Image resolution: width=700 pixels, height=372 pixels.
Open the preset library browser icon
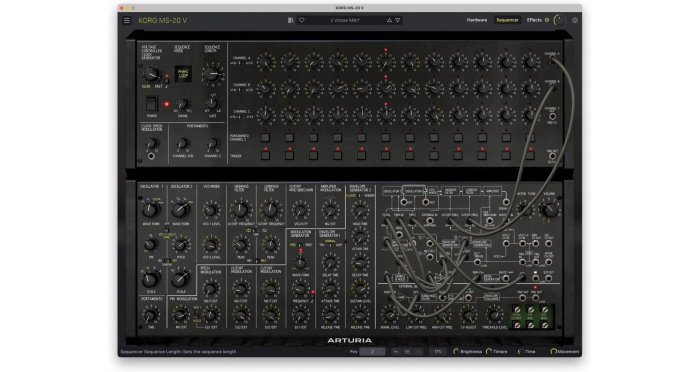click(291, 20)
